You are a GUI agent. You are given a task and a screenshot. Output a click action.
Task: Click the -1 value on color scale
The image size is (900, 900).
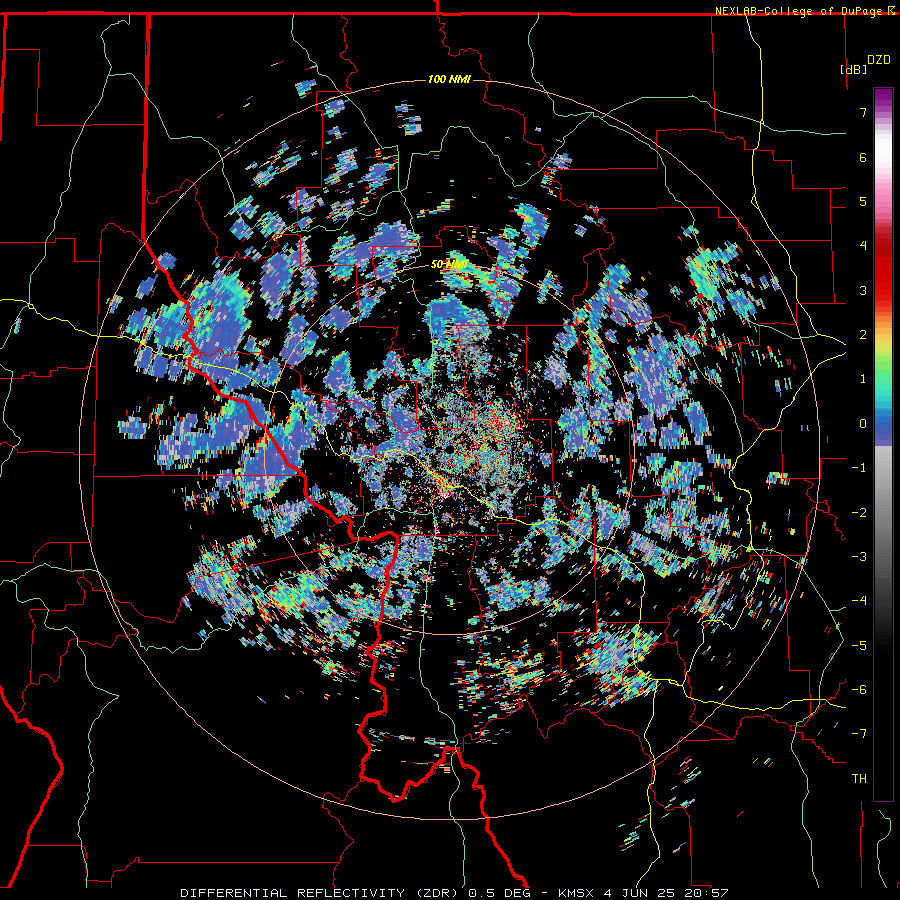(859, 468)
